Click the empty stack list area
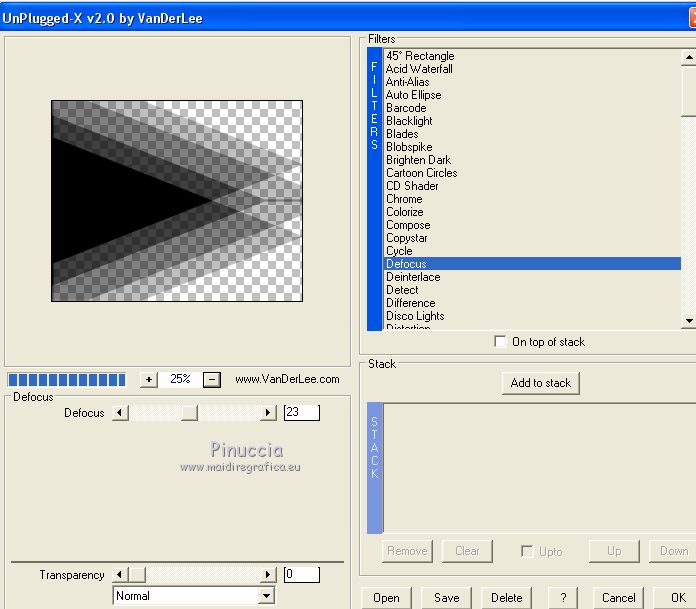The width and height of the screenshot is (696, 609). point(539,468)
